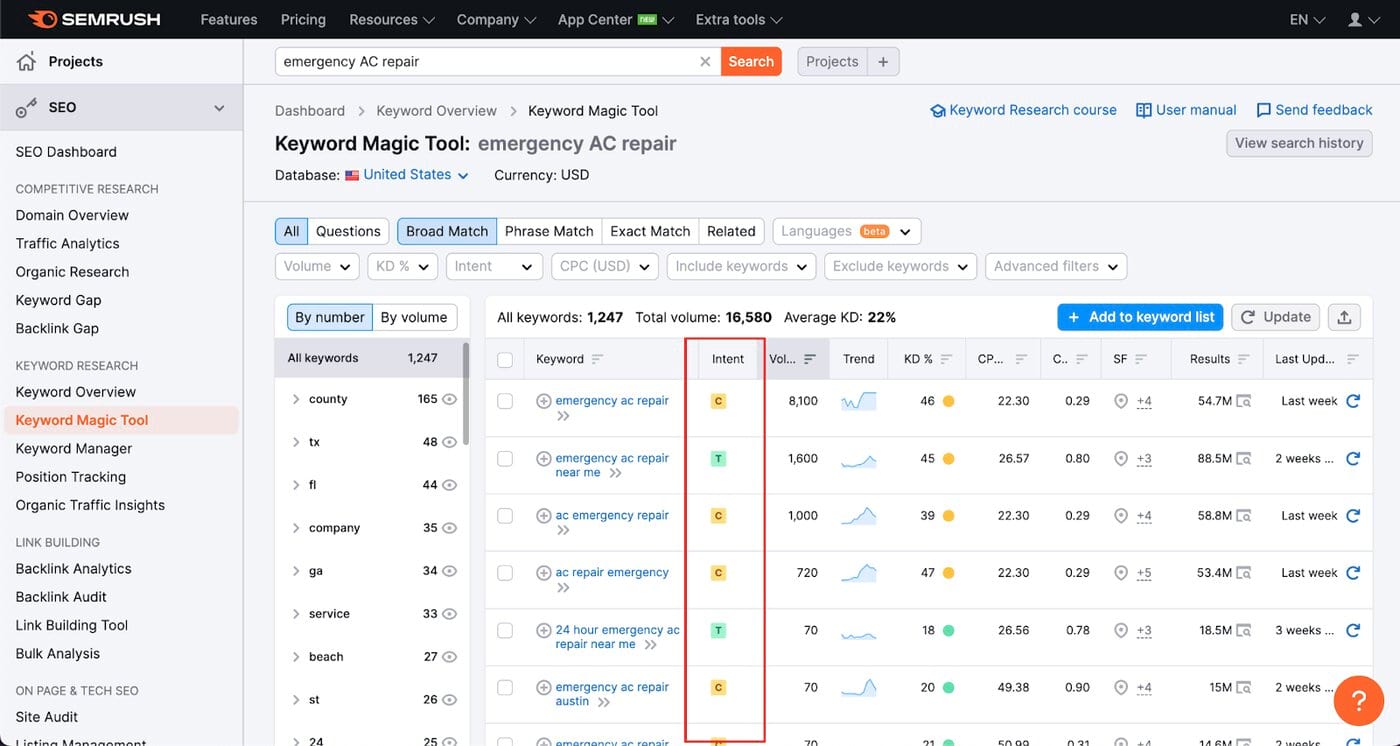Viewport: 1400px width, 746px height.
Task: Open the orange help question-mark bubble
Action: [1359, 700]
